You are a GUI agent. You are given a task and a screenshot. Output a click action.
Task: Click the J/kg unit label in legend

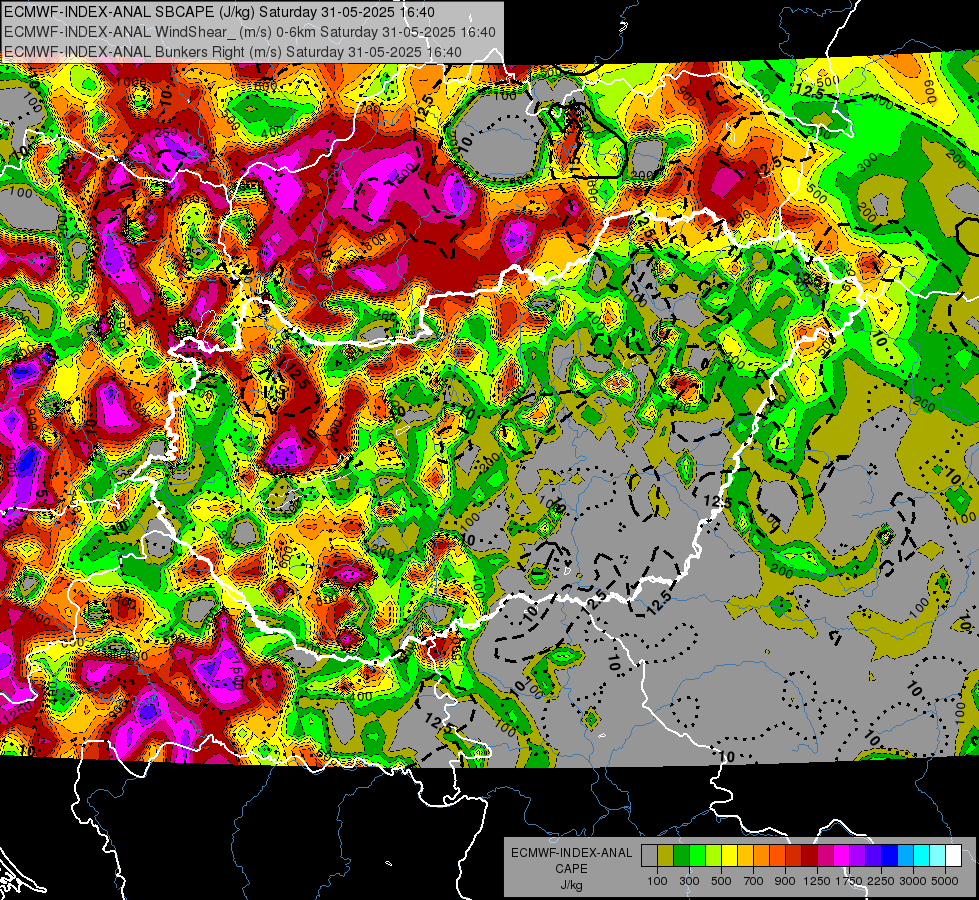point(572,885)
